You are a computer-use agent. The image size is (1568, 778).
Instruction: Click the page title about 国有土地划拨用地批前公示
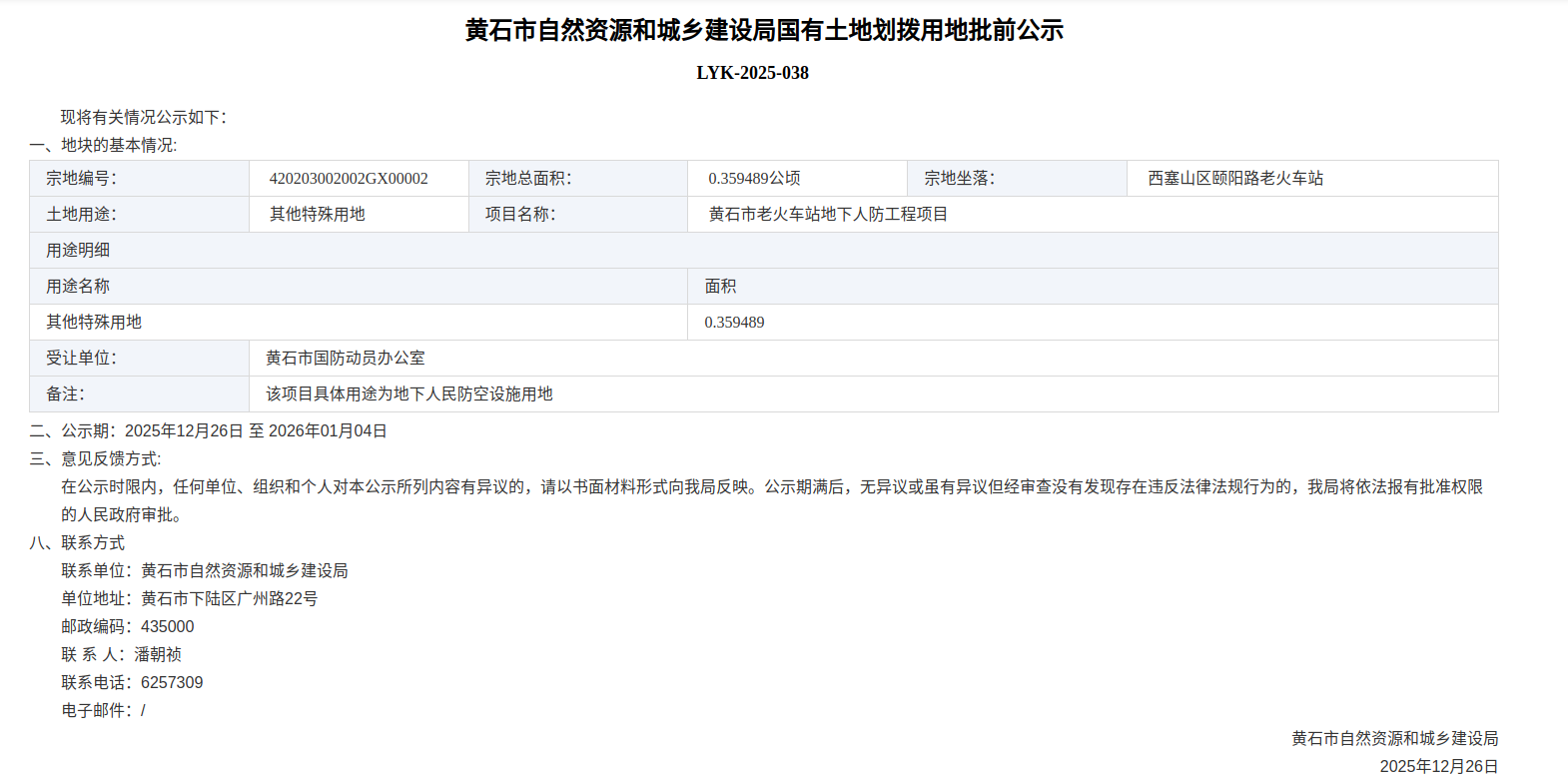point(764,30)
